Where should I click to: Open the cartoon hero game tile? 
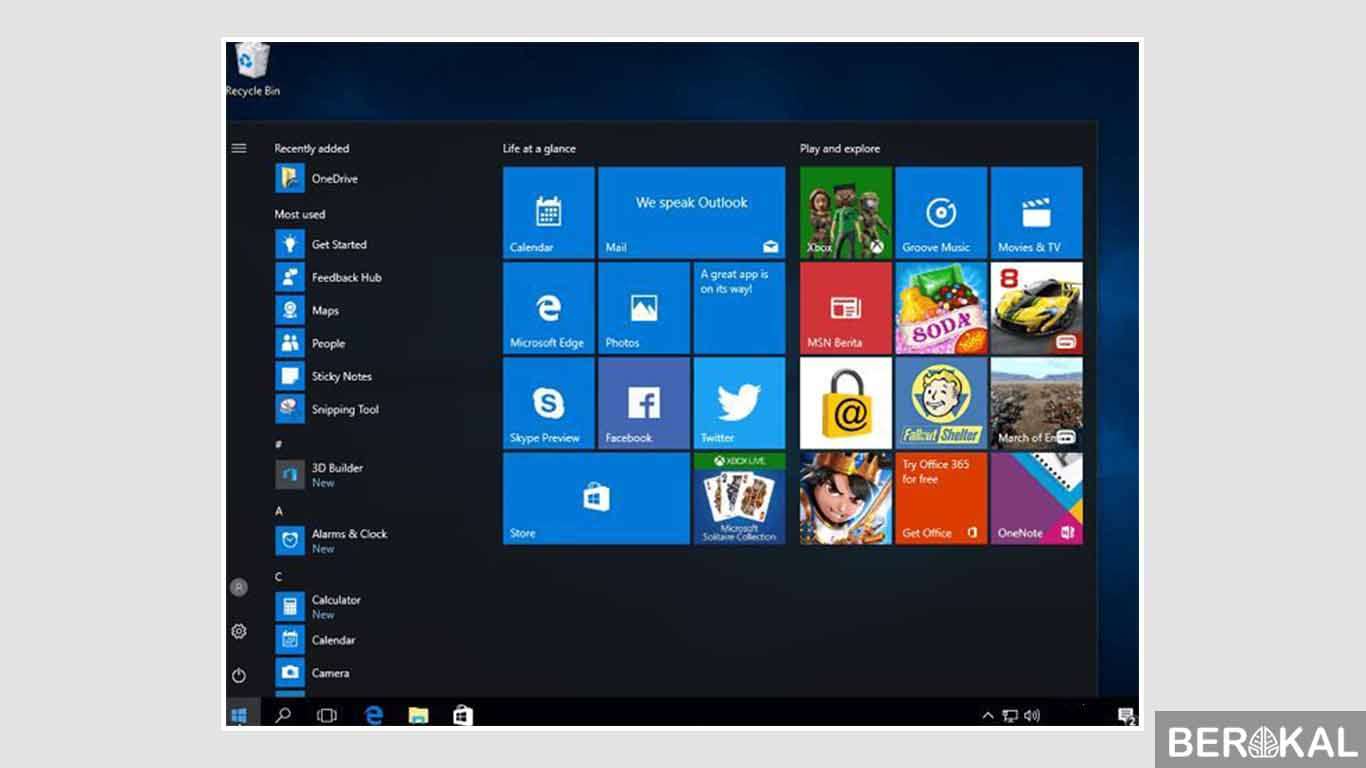pyautogui.click(x=845, y=498)
